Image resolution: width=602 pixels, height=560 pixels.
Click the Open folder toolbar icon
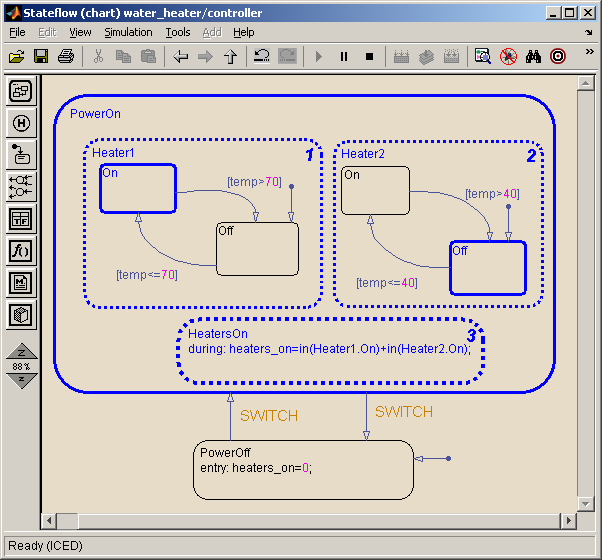pos(17,57)
